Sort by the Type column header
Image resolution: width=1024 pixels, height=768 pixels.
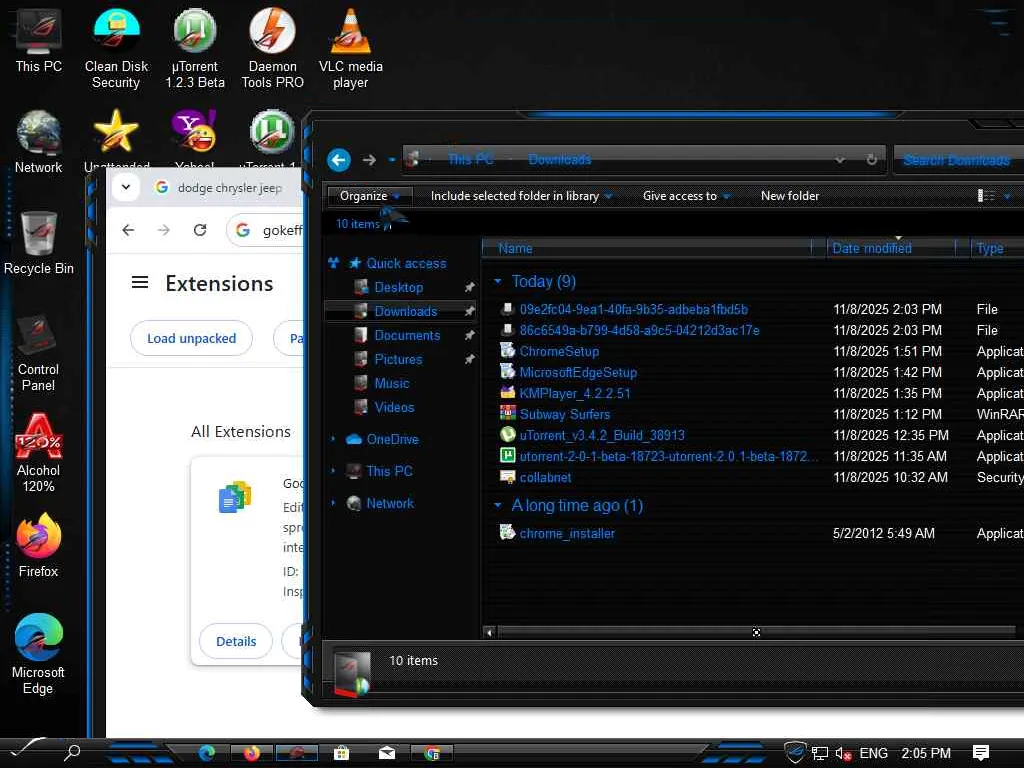click(996, 248)
